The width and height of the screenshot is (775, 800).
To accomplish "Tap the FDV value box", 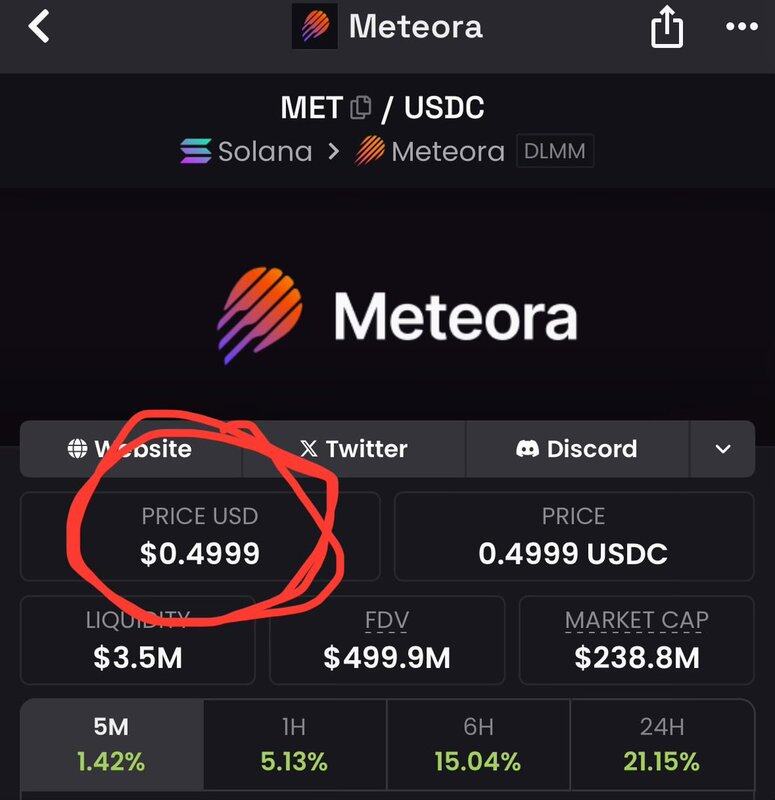I will [x=387, y=640].
